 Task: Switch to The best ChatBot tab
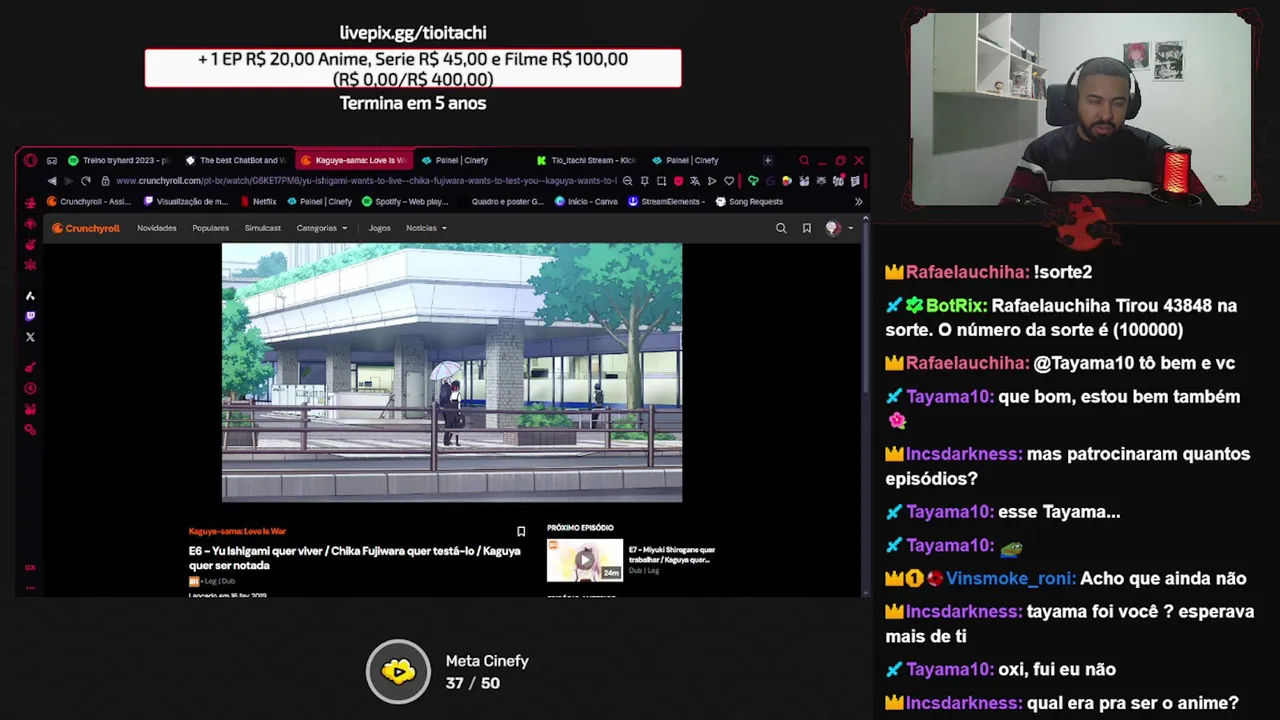click(236, 160)
